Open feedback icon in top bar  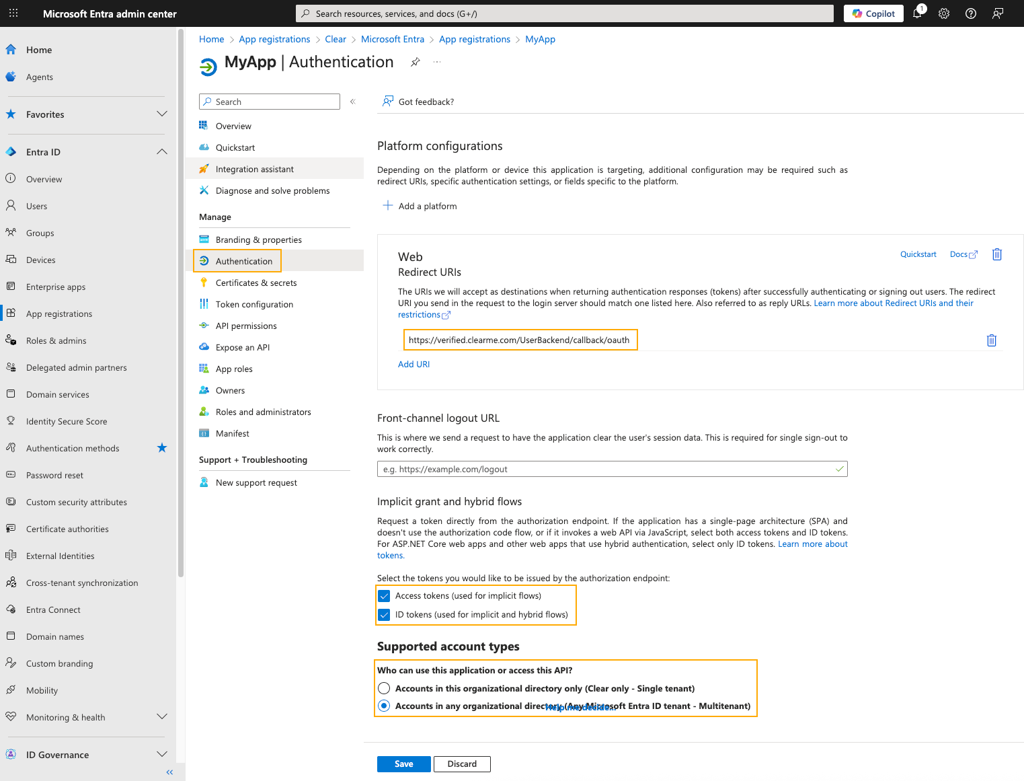tap(997, 13)
